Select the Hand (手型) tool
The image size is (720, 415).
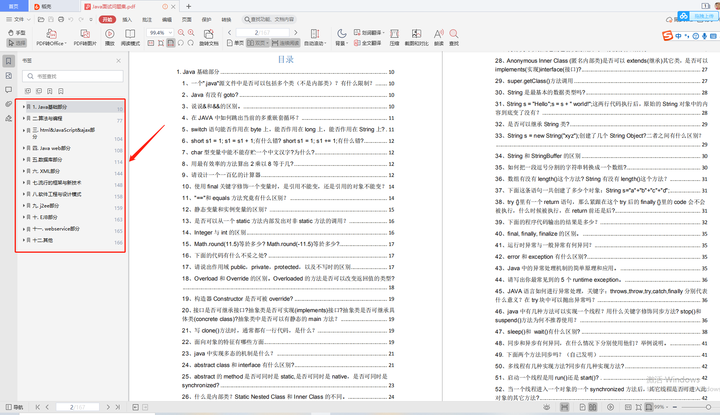[x=17, y=33]
